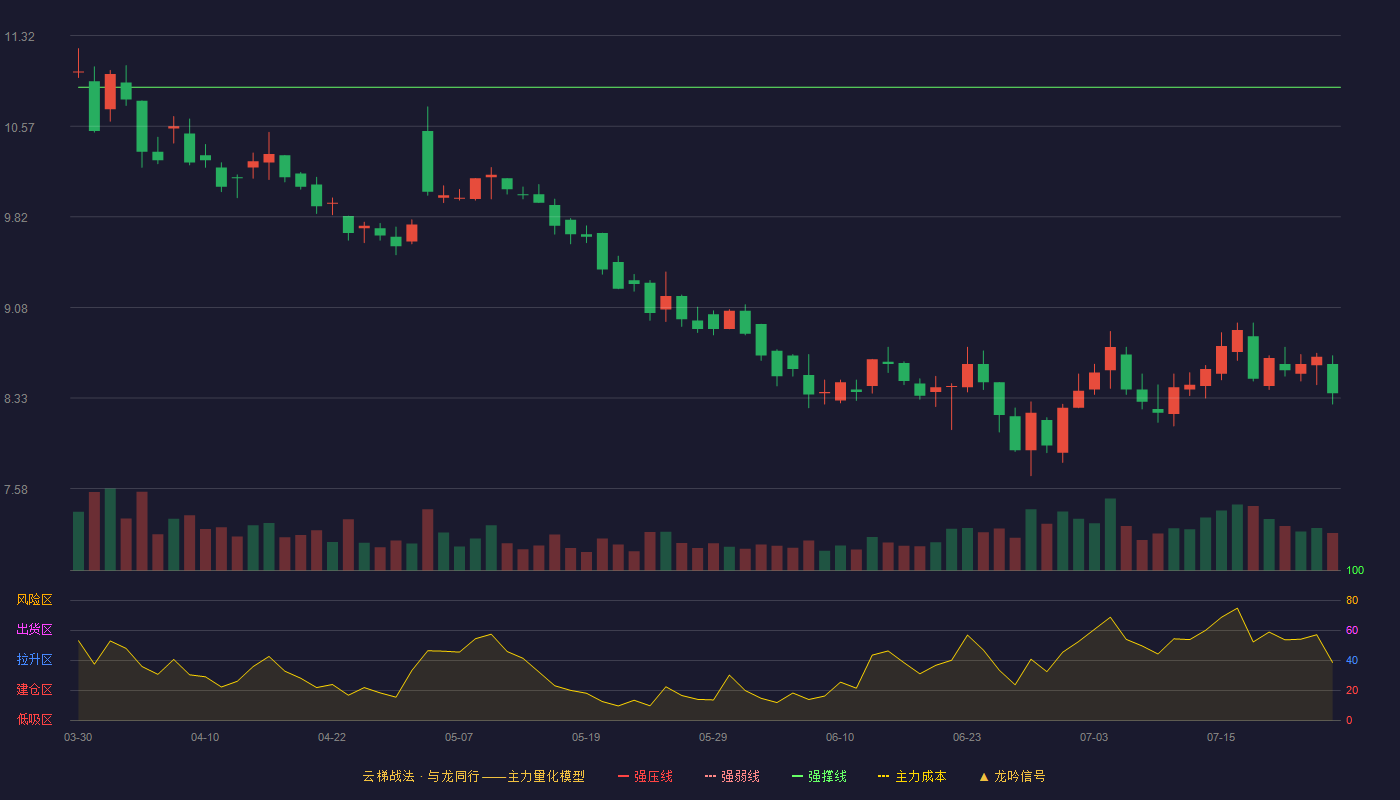Click the 9.08 price axis label
The height and width of the screenshot is (800, 1400).
(16, 309)
